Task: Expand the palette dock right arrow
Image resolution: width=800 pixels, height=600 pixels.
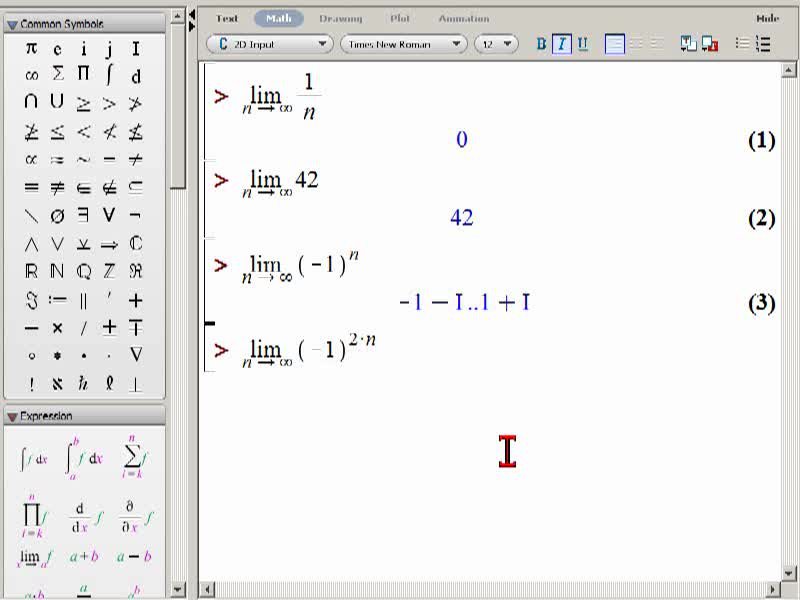Action: click(192, 27)
